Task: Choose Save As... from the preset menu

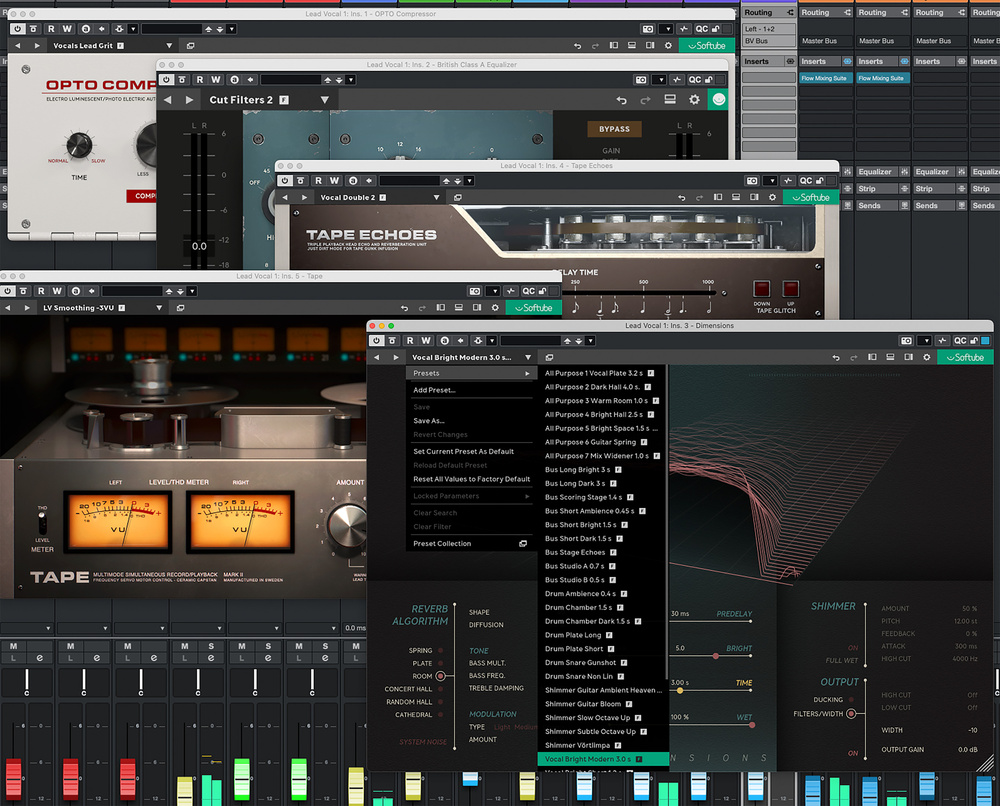Action: tap(429, 421)
